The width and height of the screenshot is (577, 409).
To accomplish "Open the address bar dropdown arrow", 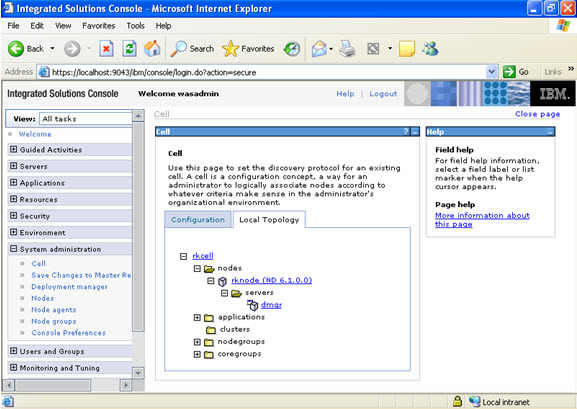I will [x=492, y=72].
